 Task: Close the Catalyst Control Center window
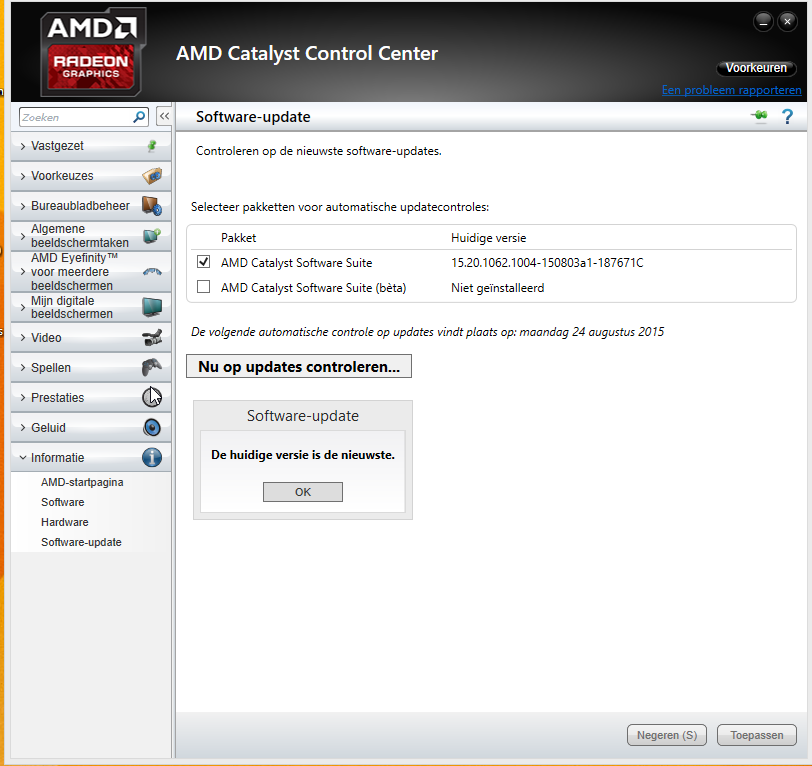787,22
